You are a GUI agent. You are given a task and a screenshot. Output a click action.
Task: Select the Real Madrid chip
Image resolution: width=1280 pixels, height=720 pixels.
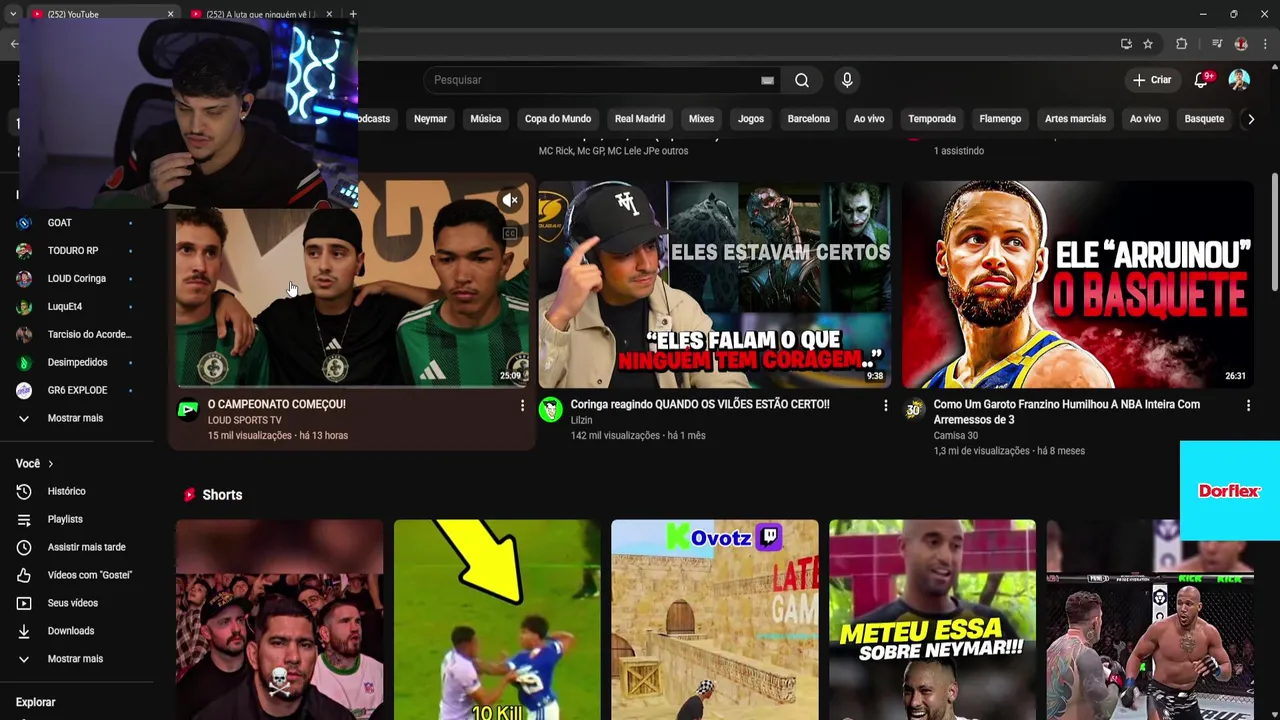(x=640, y=119)
